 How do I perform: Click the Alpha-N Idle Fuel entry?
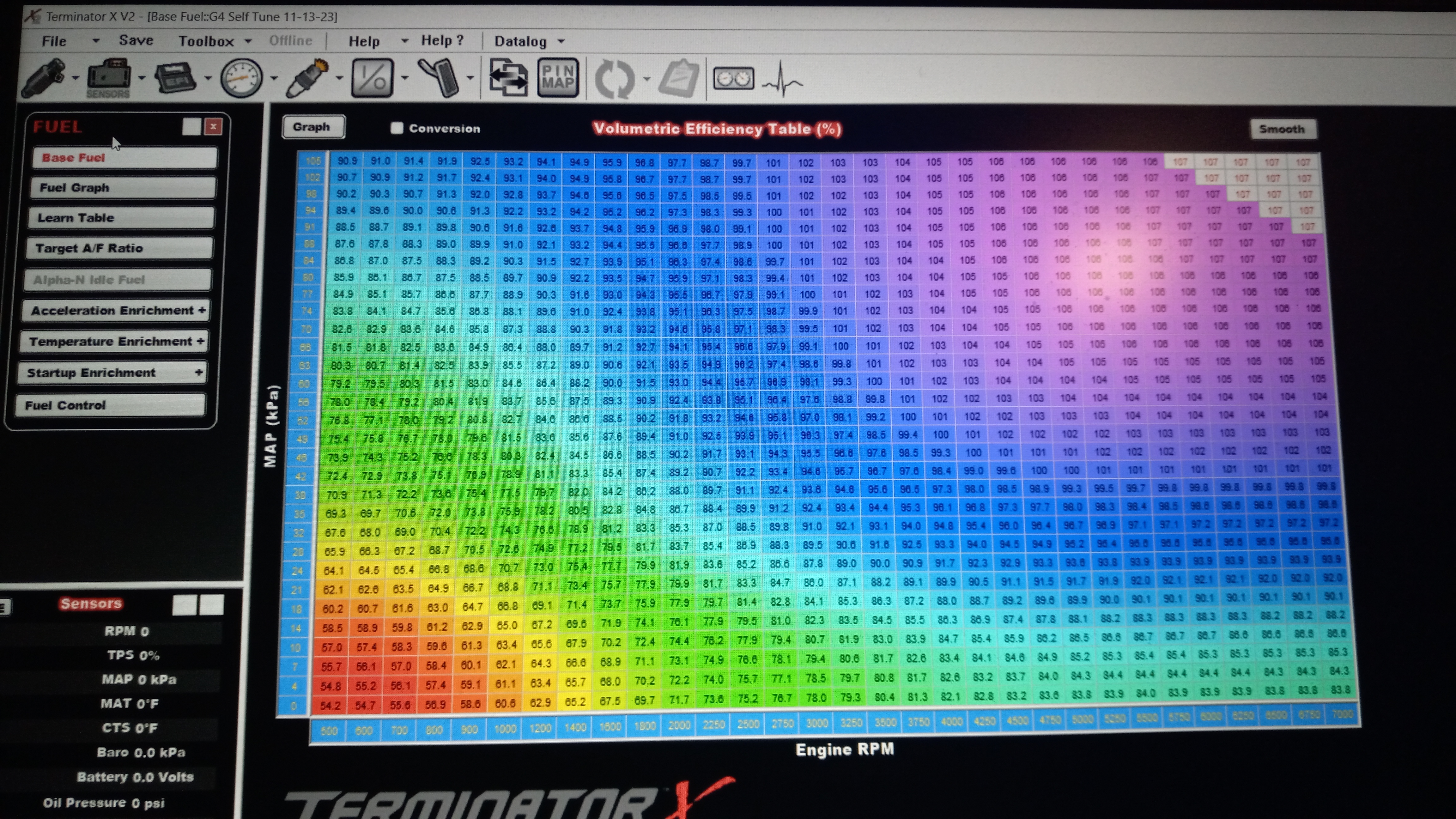pyautogui.click(x=118, y=280)
